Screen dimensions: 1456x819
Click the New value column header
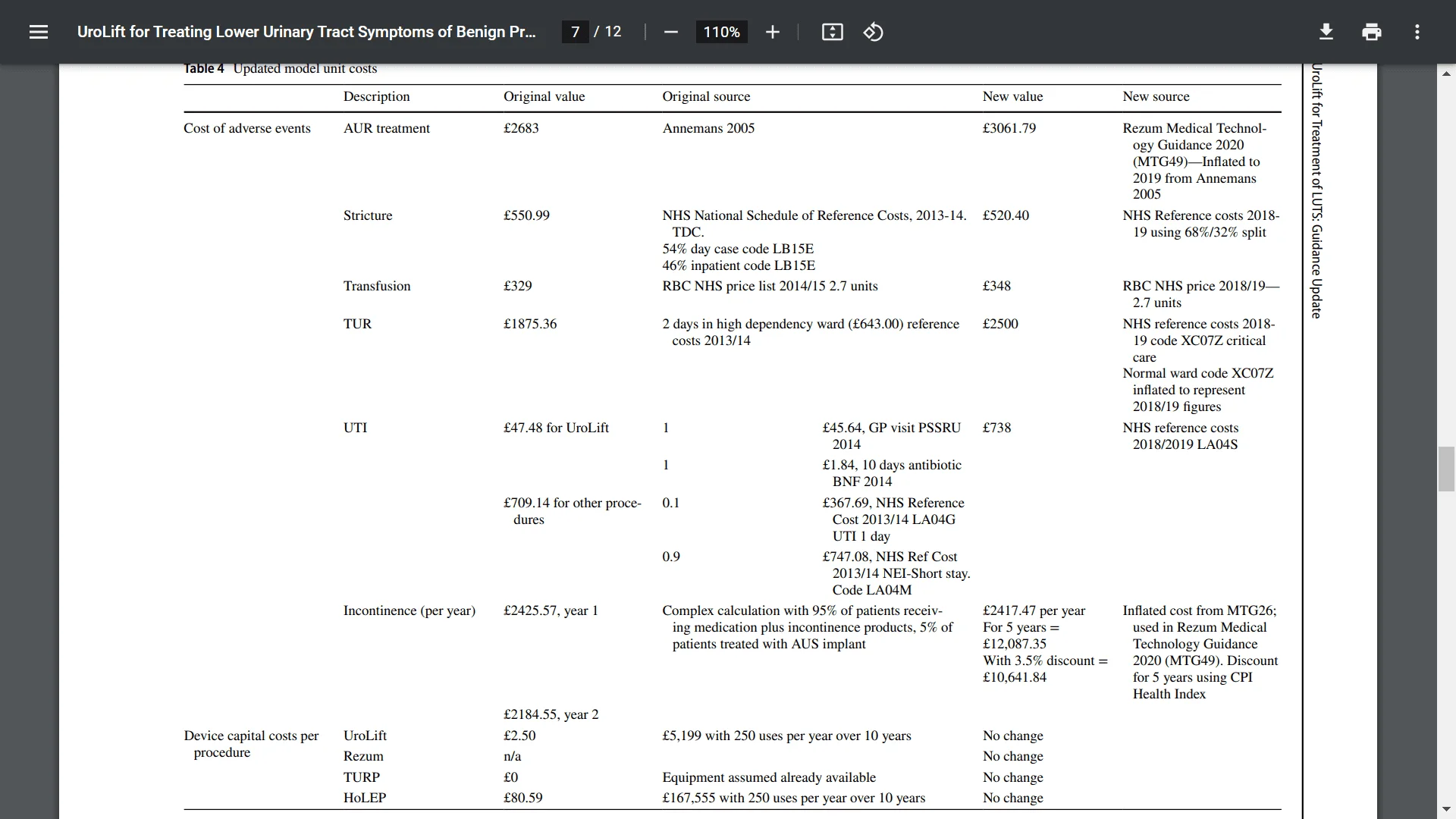1012,96
